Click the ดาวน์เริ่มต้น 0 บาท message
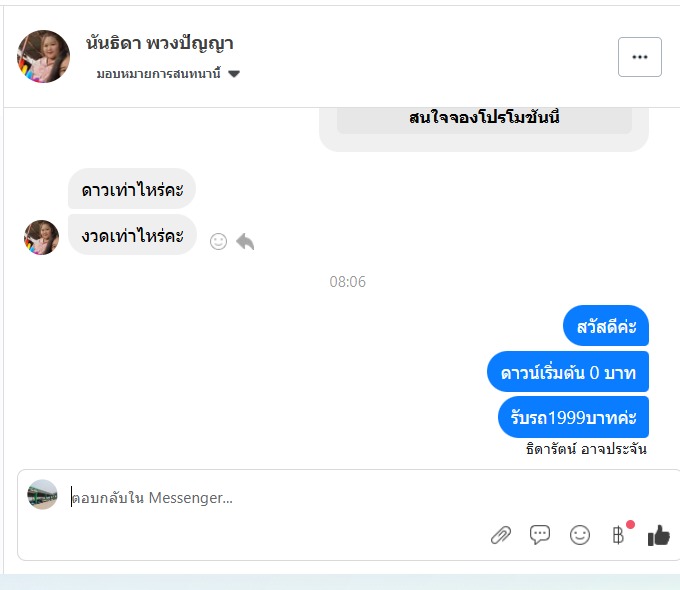680x590 pixels. (x=568, y=372)
